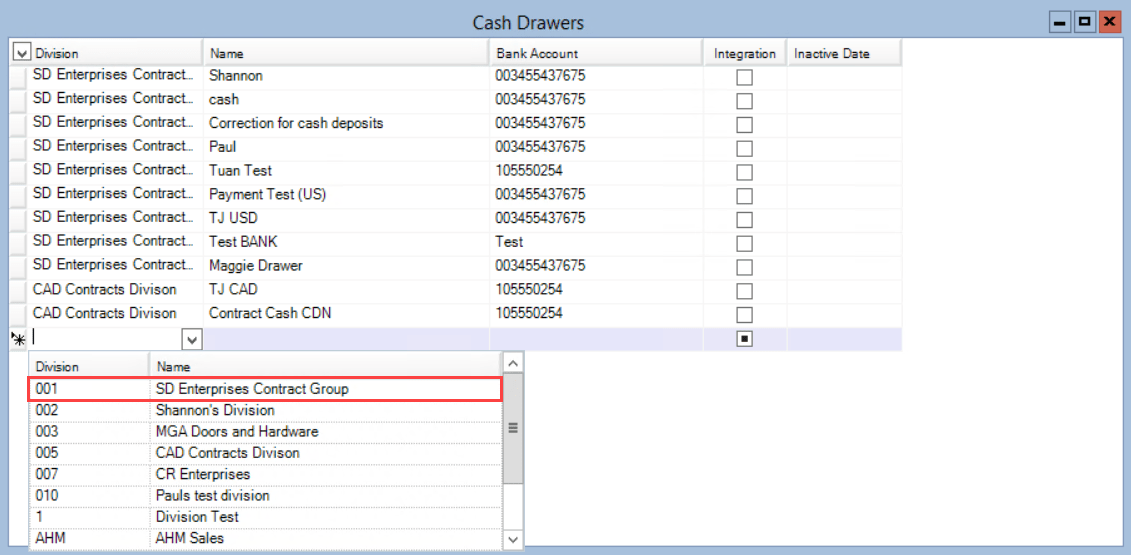This screenshot has height=555, width=1131.
Task: Click Name cell 'cash'
Action: click(346, 100)
